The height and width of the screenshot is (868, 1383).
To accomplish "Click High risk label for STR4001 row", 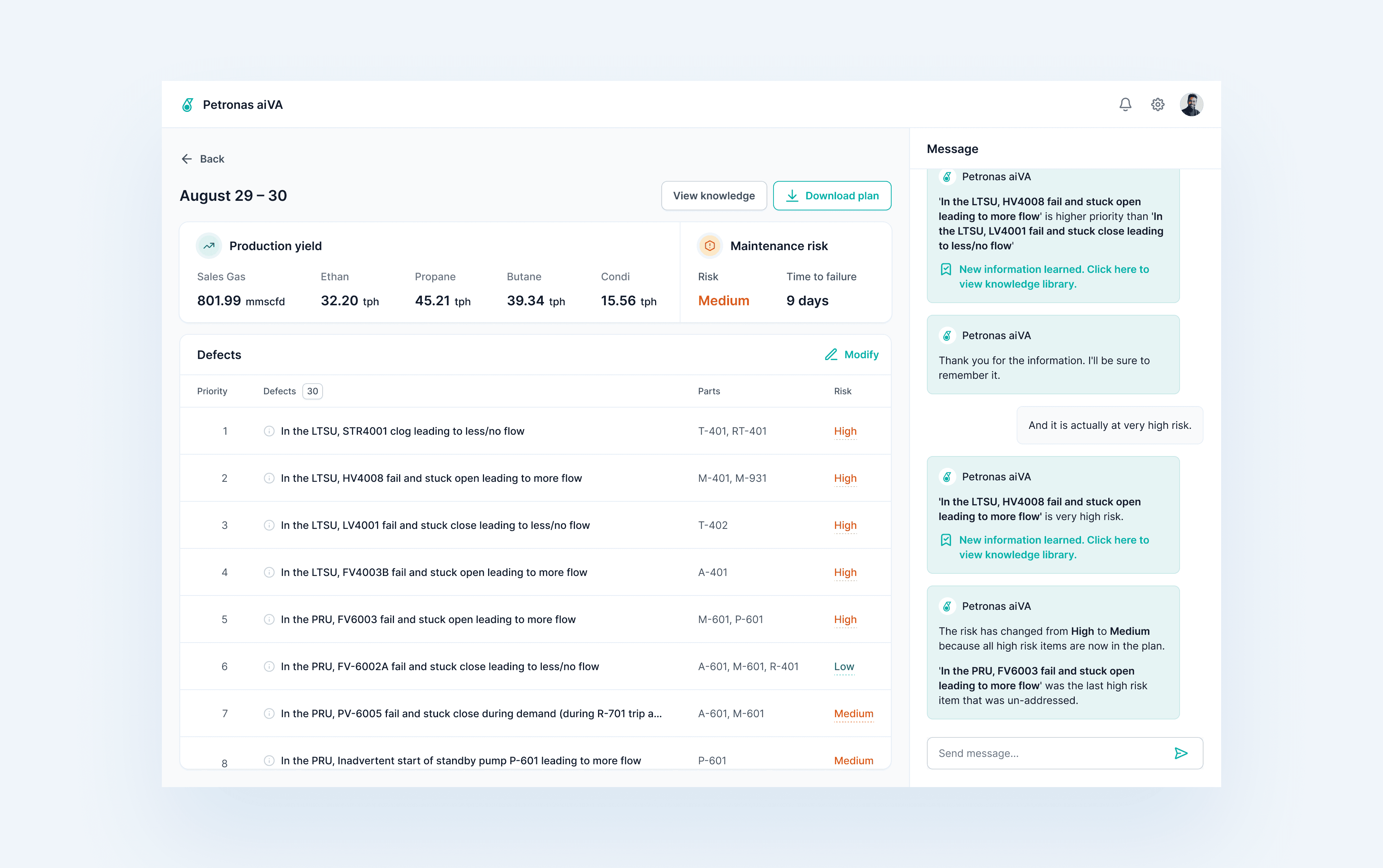I will [x=845, y=431].
